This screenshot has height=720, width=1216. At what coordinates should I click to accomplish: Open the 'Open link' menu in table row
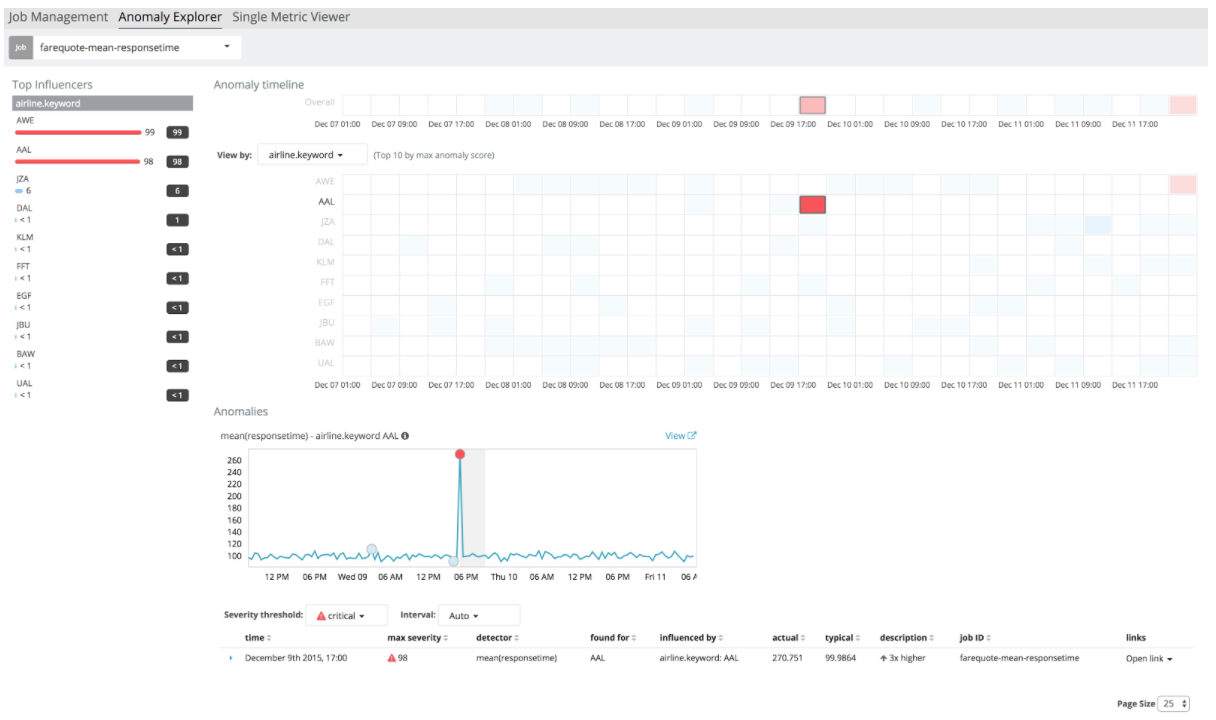click(x=1149, y=659)
